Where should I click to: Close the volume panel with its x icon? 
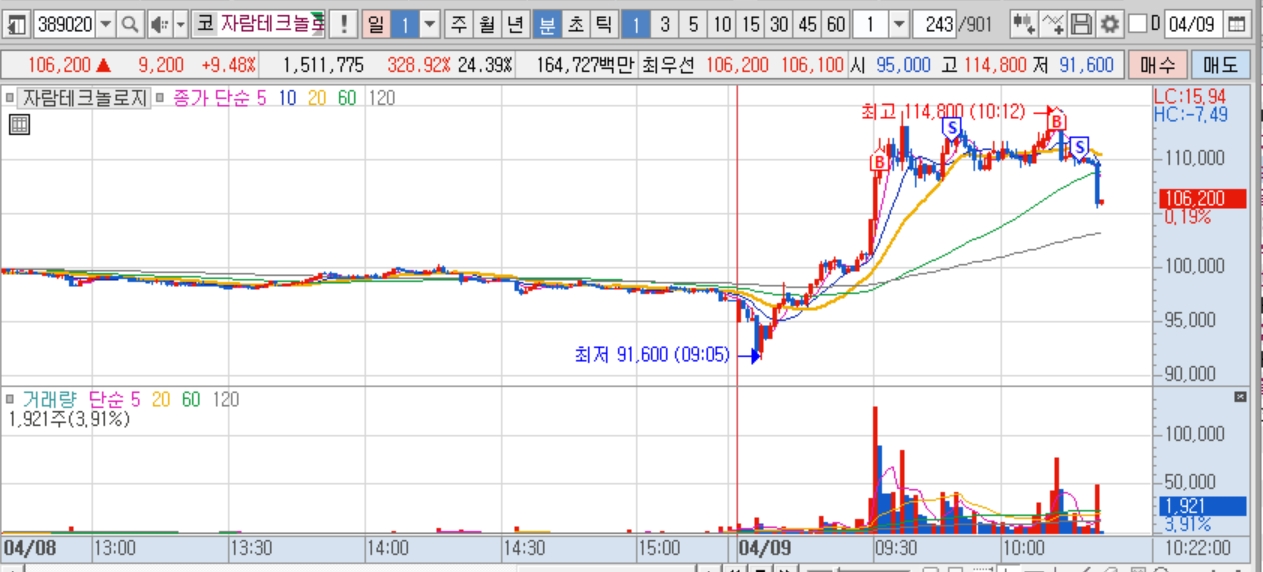click(1241, 397)
